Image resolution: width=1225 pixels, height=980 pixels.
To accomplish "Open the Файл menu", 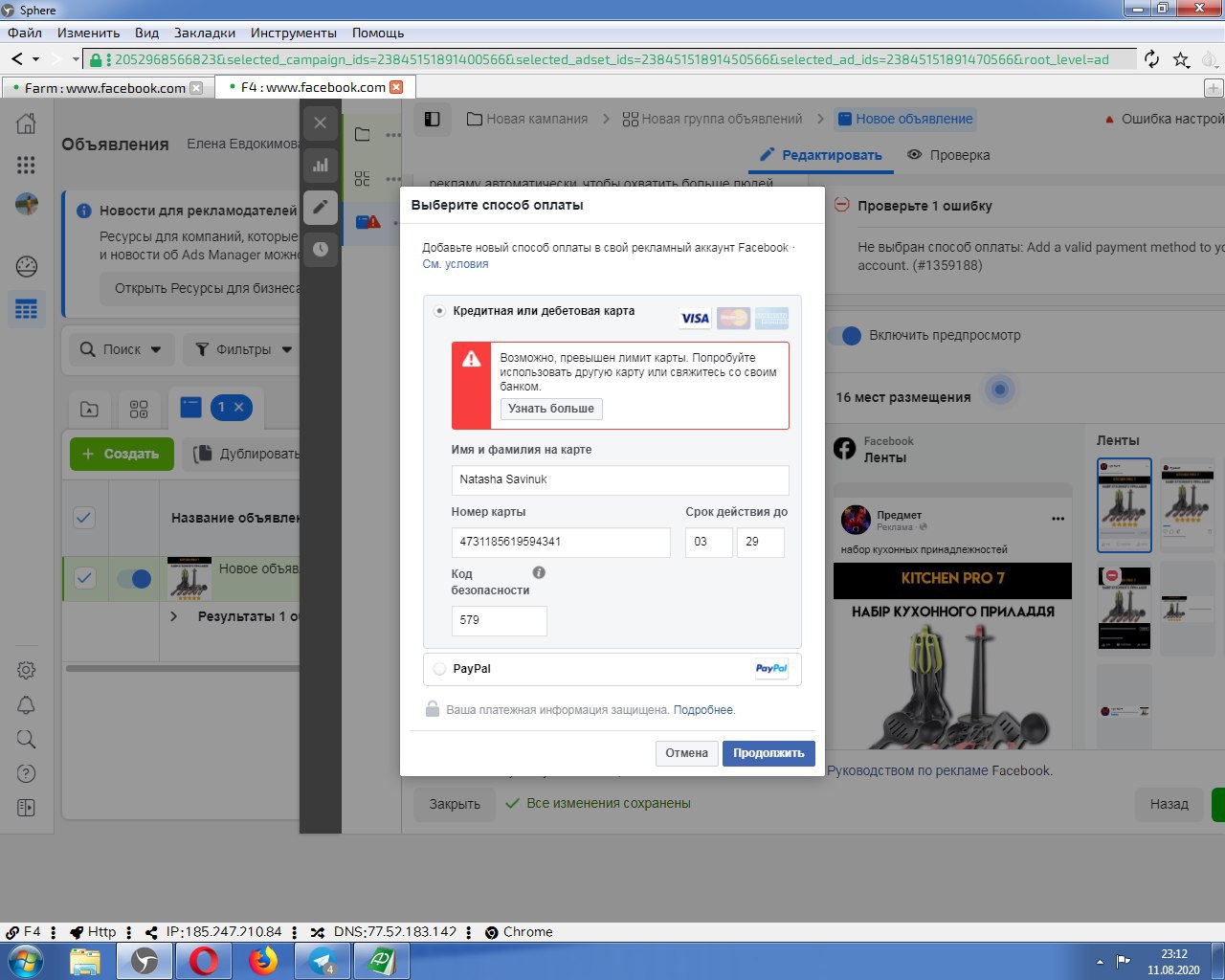I will [x=25, y=33].
